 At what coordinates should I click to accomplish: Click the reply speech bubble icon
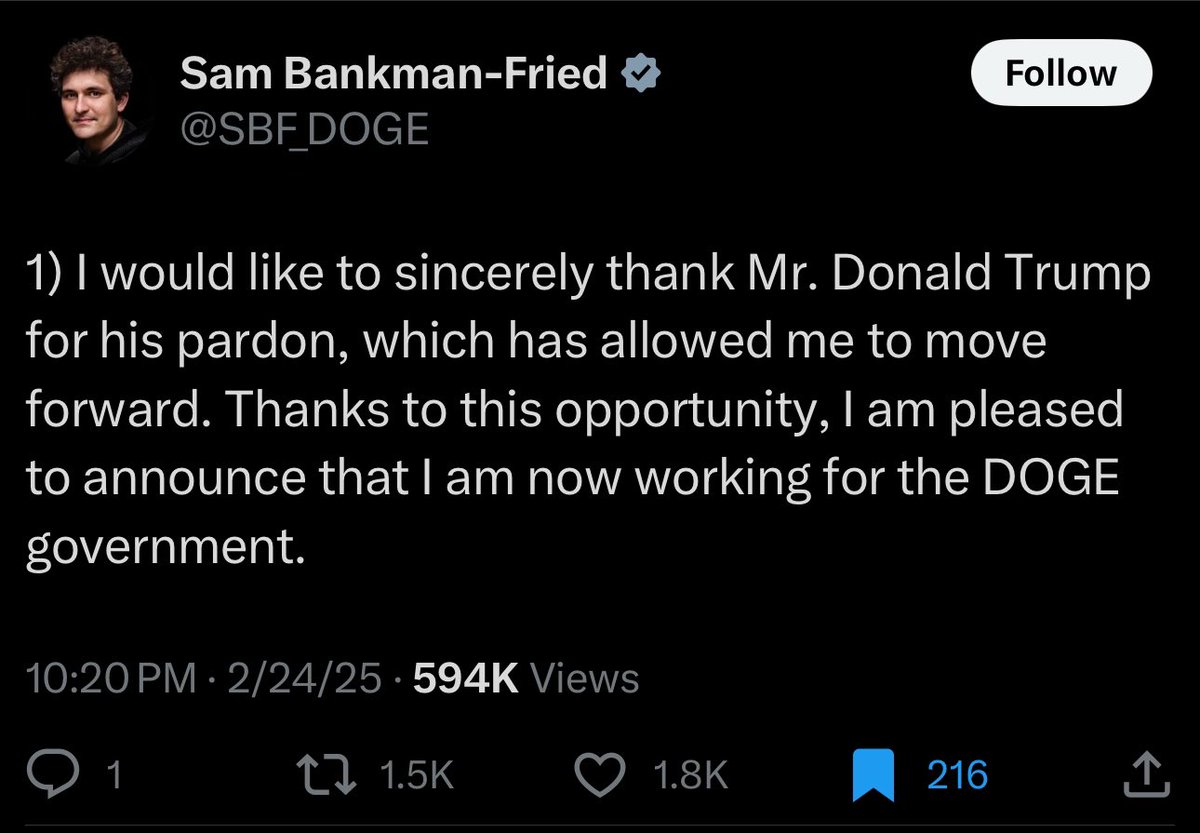tap(66, 775)
